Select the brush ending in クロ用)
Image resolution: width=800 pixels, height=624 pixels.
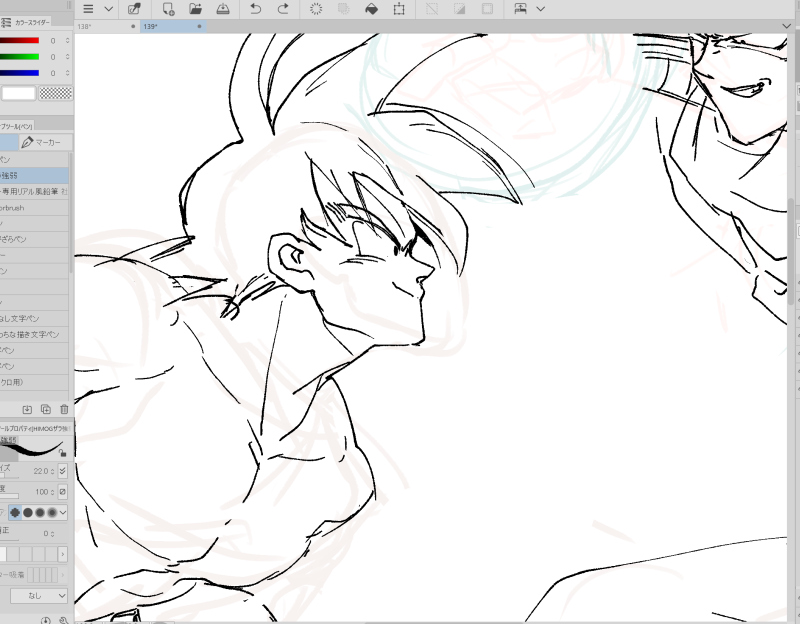click(x=34, y=382)
